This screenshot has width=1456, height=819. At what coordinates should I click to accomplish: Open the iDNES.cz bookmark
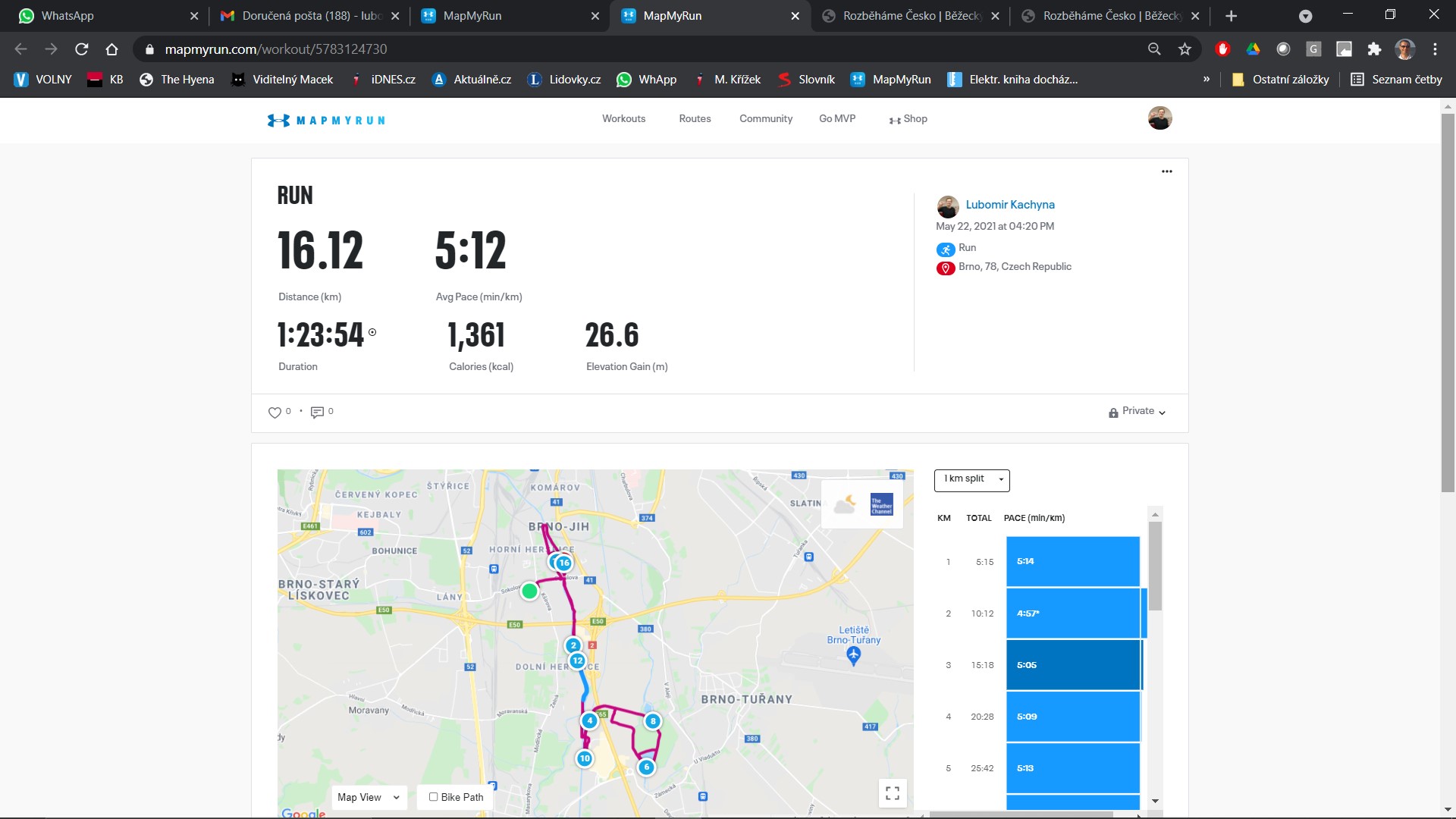coord(383,80)
